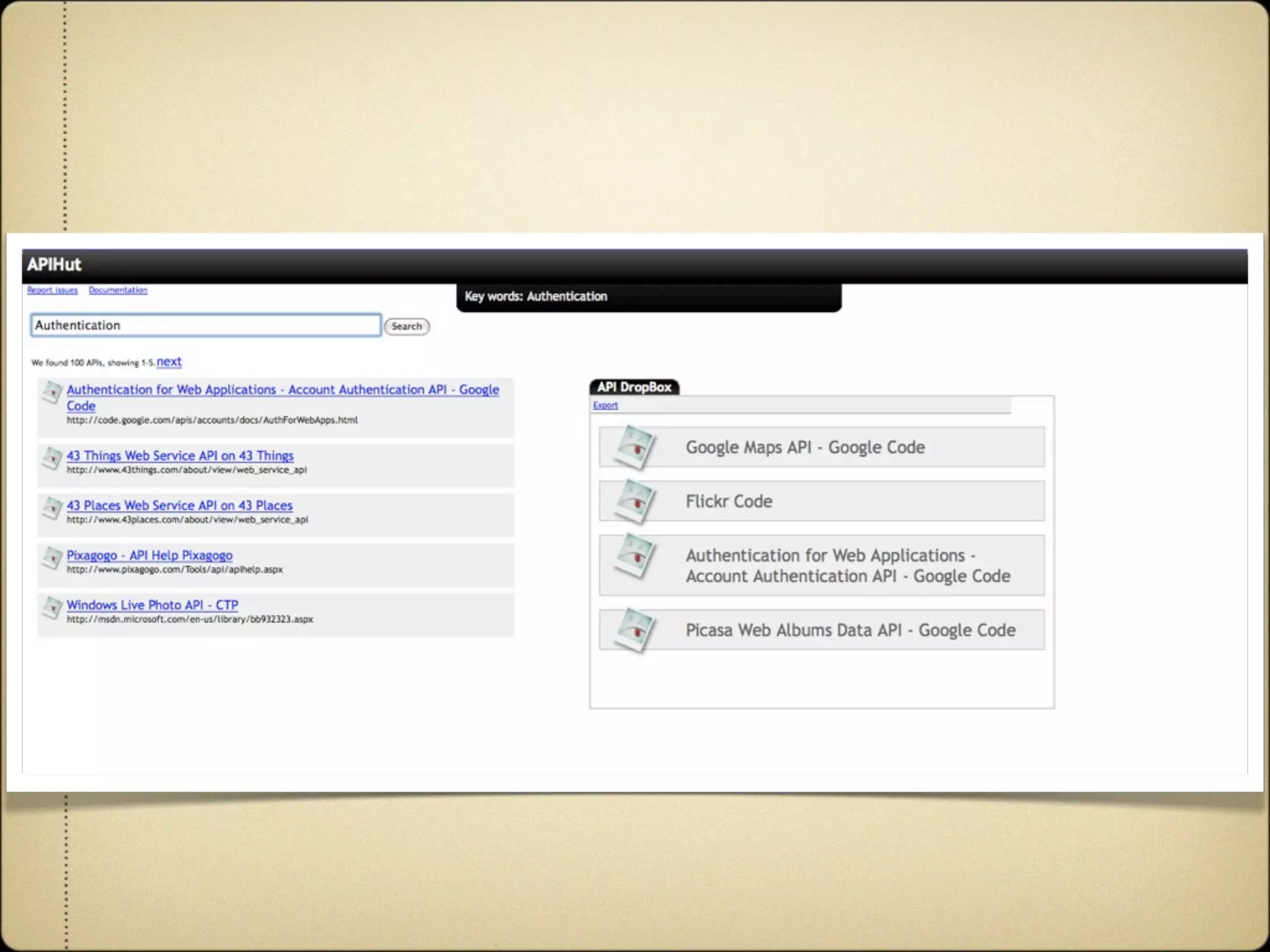Image resolution: width=1270 pixels, height=952 pixels.
Task: Click the 43places.com URL text
Action: (x=187, y=519)
